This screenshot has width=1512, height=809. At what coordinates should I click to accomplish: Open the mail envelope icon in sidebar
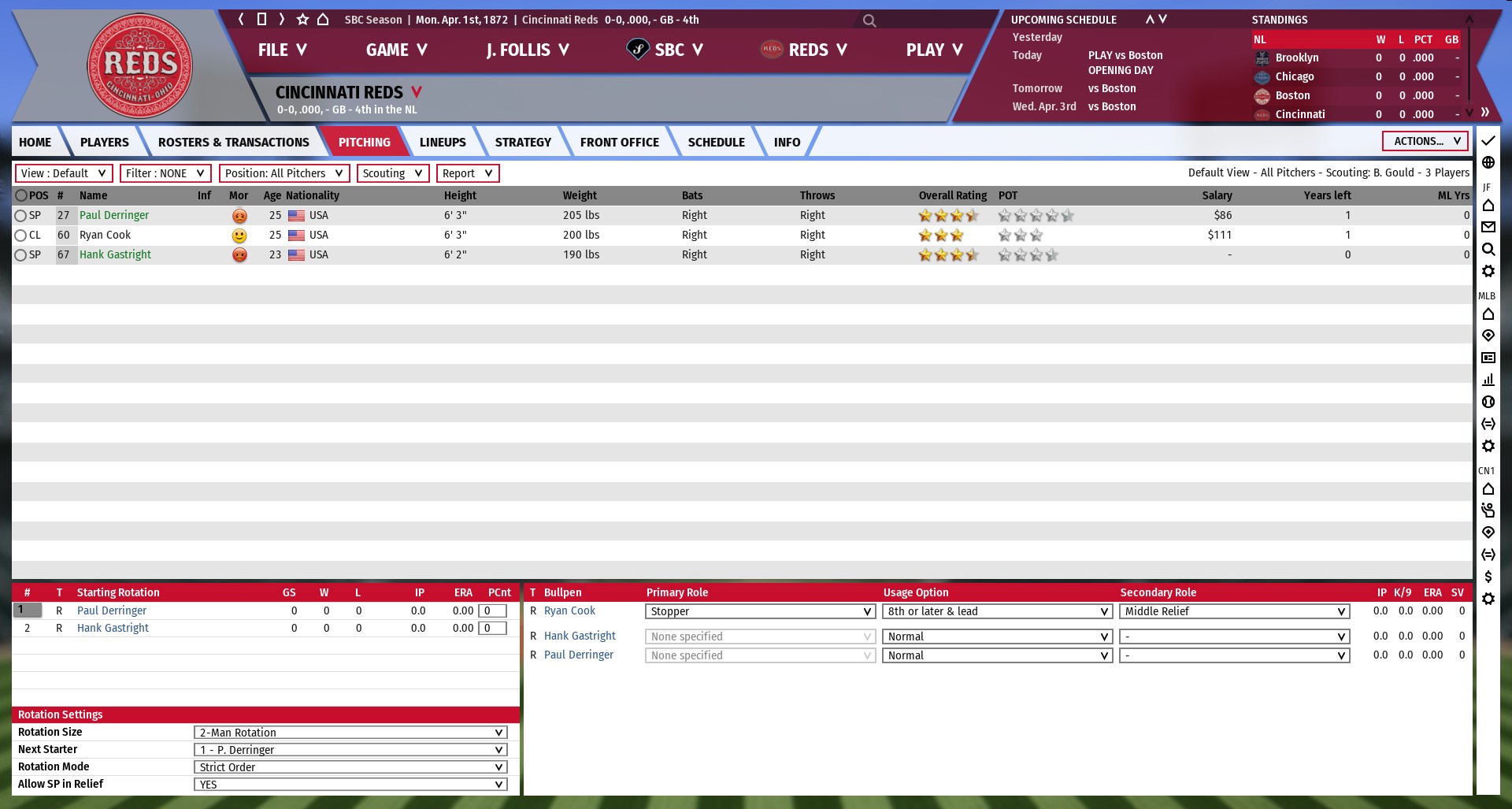(1488, 227)
